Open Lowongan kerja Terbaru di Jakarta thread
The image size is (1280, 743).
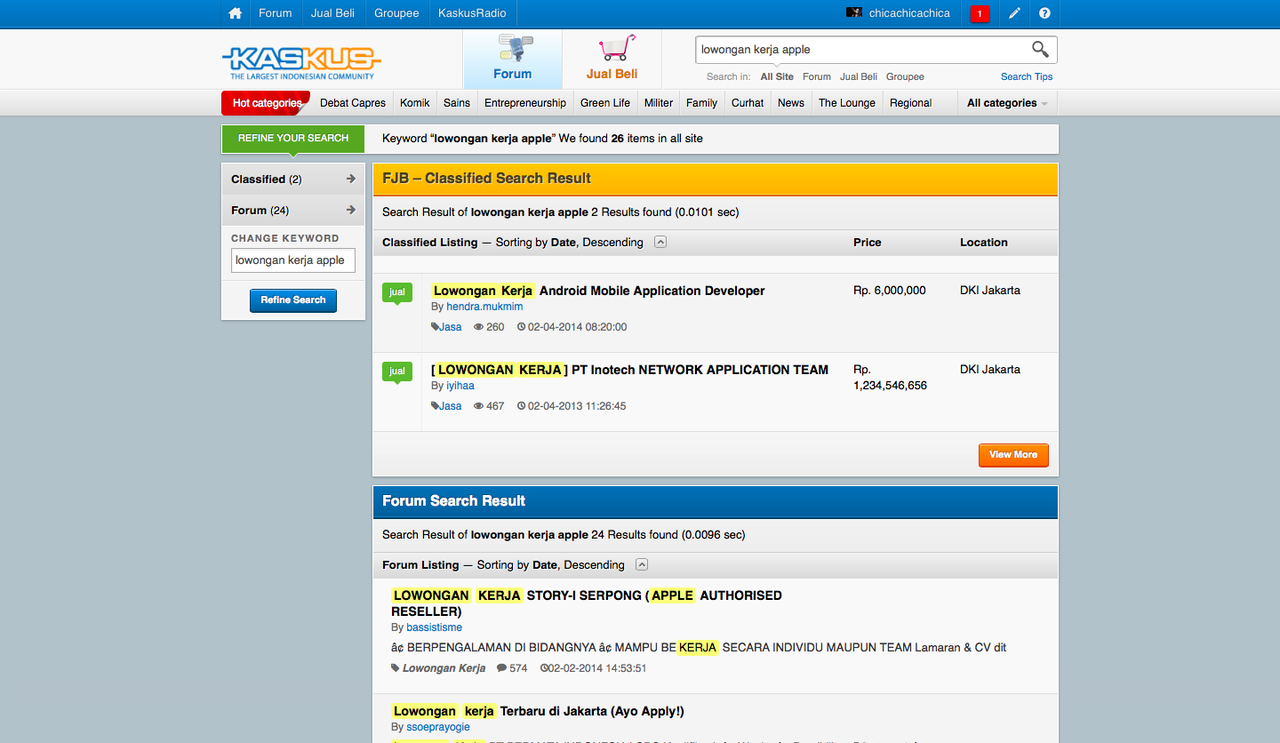point(537,712)
